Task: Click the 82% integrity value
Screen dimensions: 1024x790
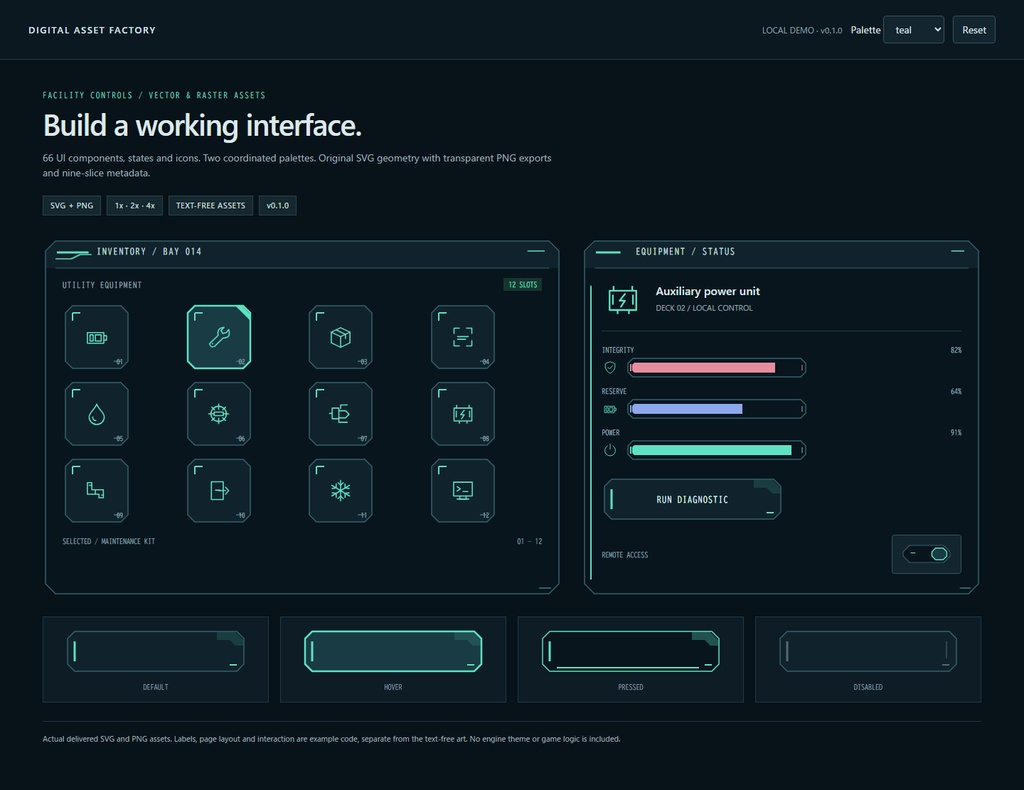Action: [x=956, y=351]
